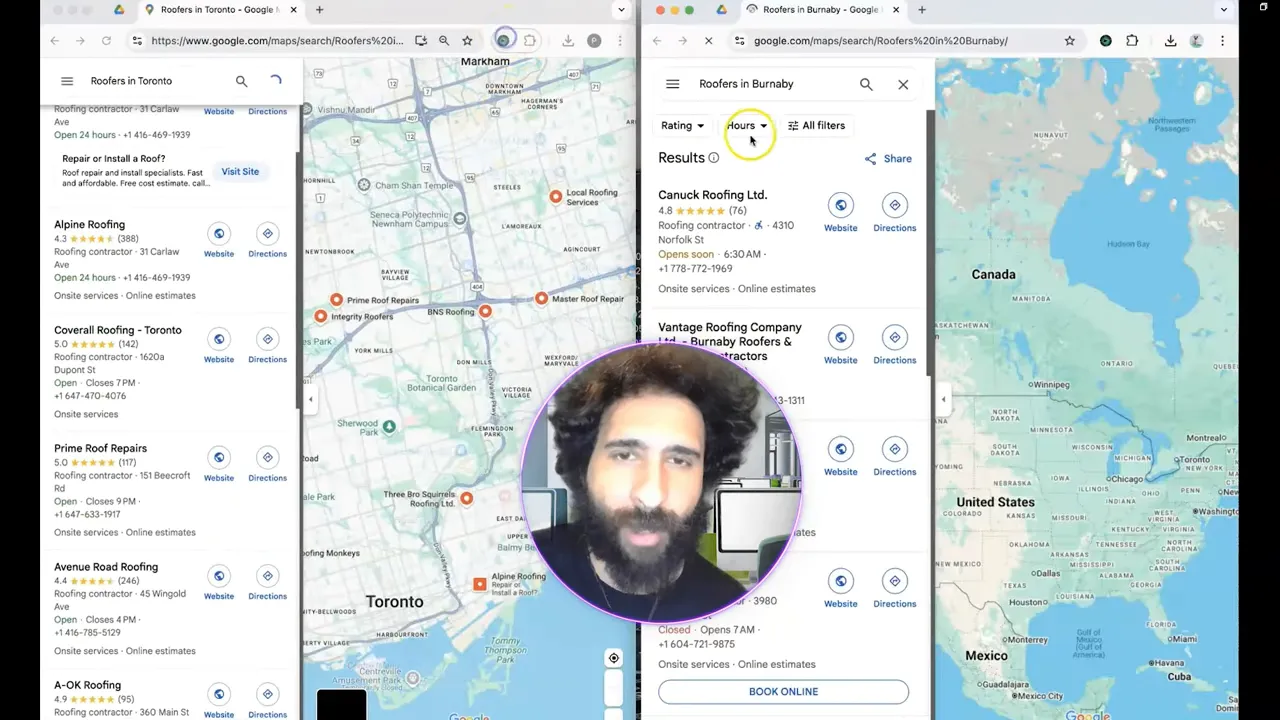The image size is (1280, 720).
Task: Click the Share button beside Results
Action: [888, 159]
